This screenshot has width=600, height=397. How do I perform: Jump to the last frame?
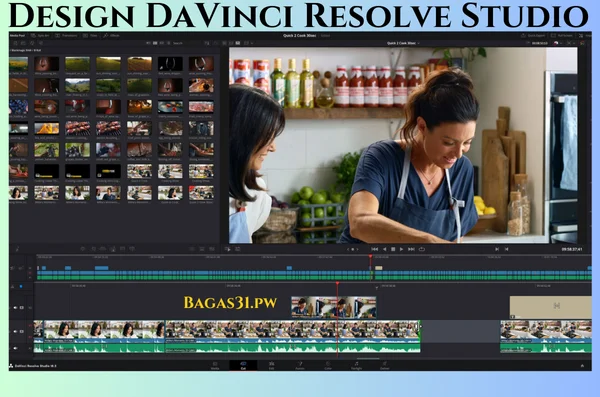point(411,249)
